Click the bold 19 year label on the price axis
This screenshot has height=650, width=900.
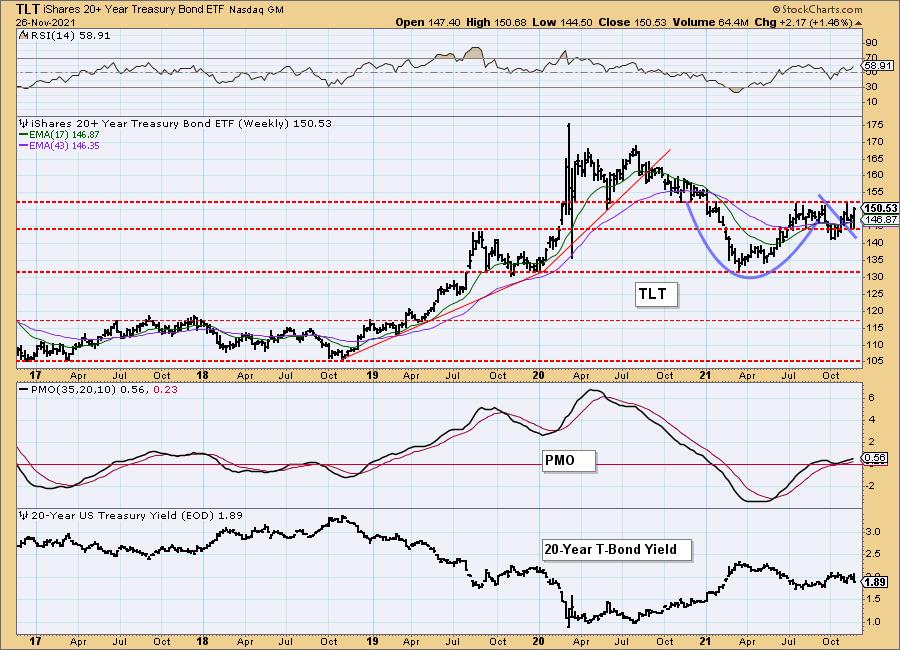click(x=372, y=375)
